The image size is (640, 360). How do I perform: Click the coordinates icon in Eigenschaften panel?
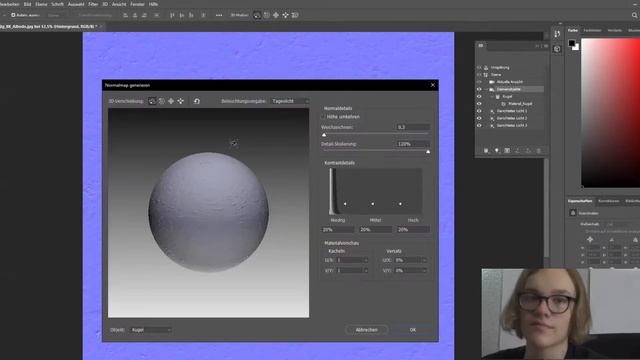click(x=573, y=213)
